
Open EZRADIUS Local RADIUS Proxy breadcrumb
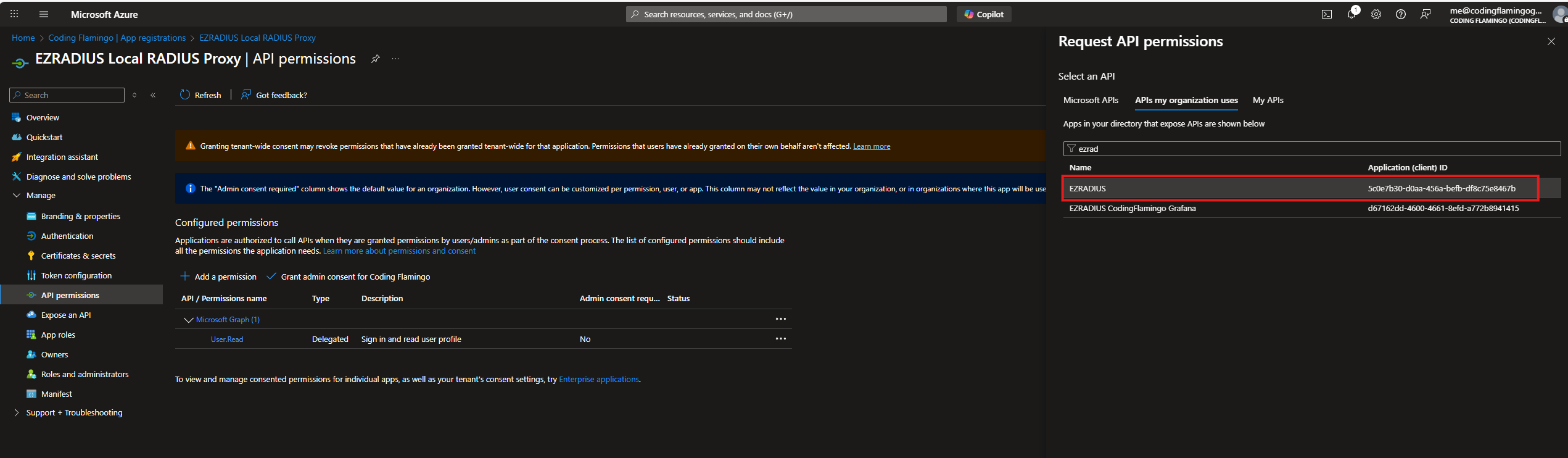click(x=257, y=38)
